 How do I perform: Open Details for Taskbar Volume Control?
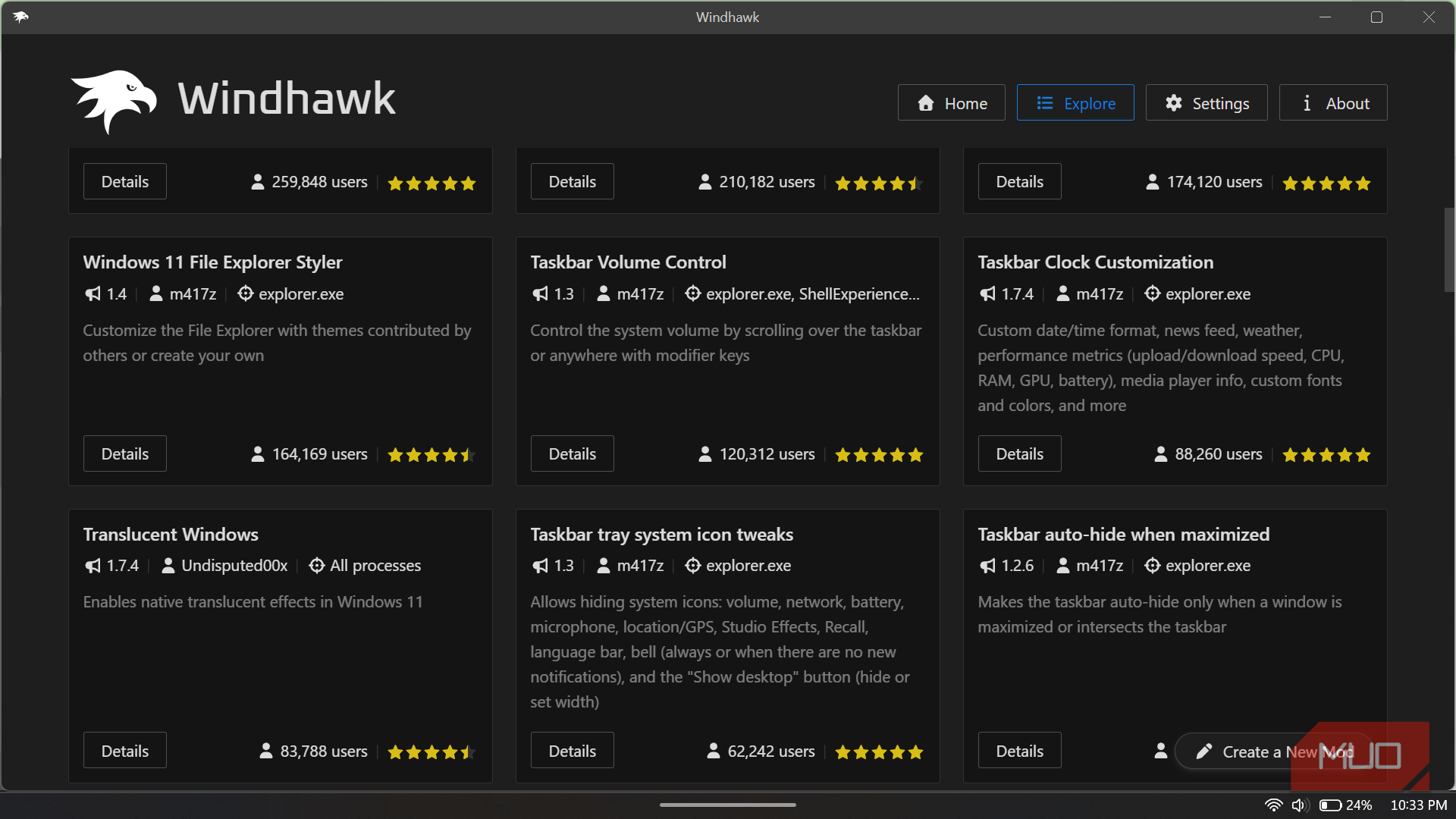click(573, 453)
